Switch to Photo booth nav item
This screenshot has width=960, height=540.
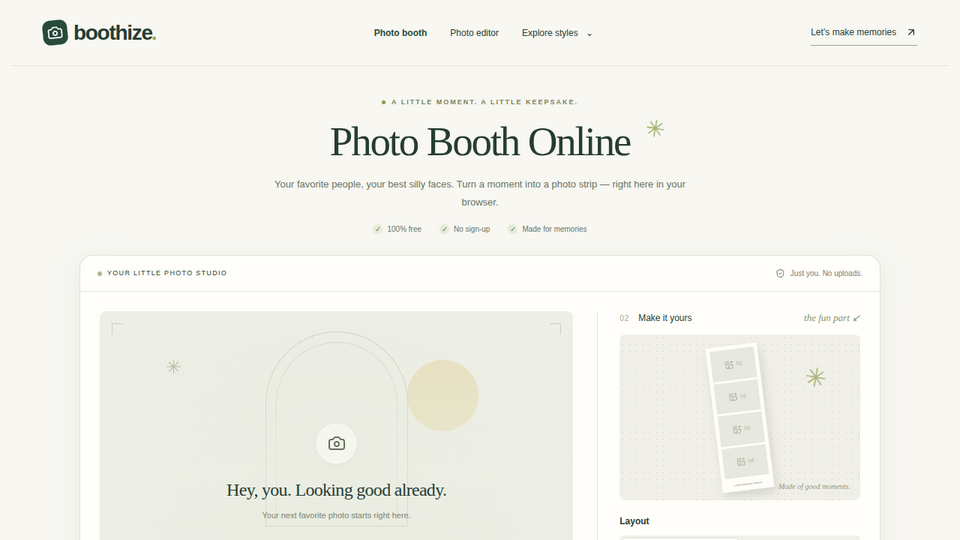coord(400,33)
